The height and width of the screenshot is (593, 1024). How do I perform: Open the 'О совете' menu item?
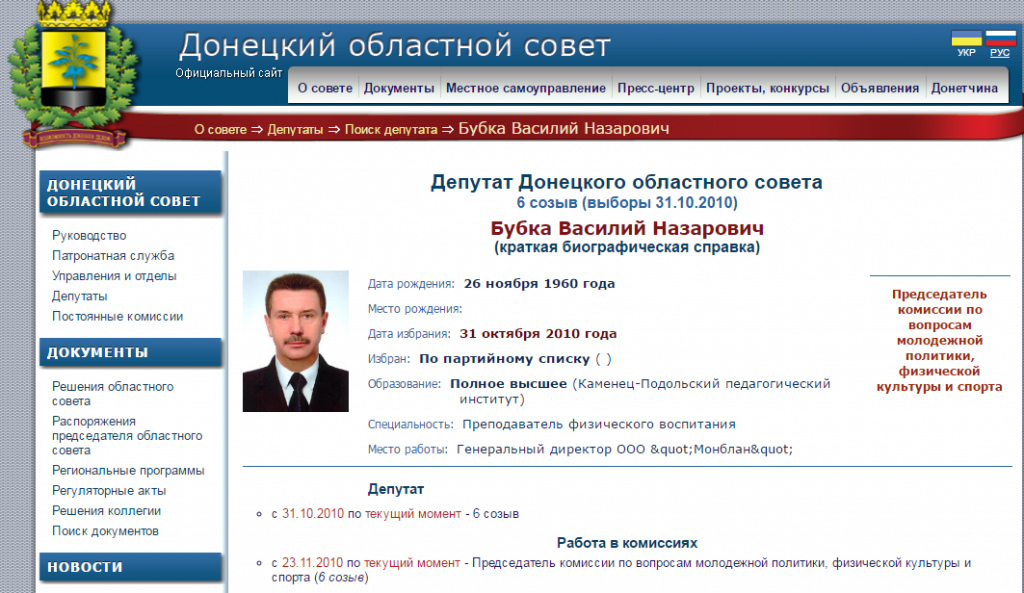pos(325,88)
